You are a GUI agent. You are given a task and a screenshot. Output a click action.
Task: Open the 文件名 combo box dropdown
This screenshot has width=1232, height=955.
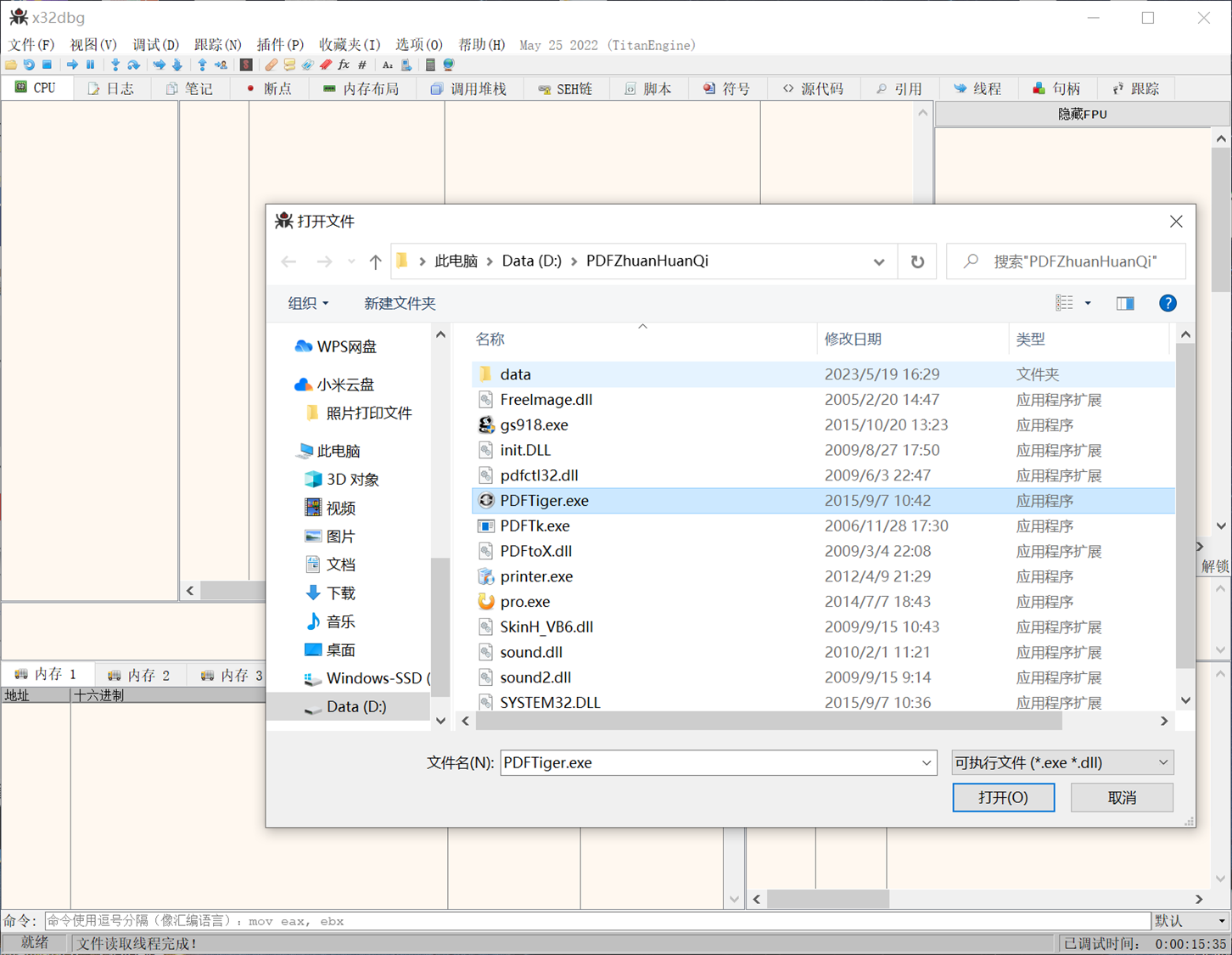coord(927,762)
